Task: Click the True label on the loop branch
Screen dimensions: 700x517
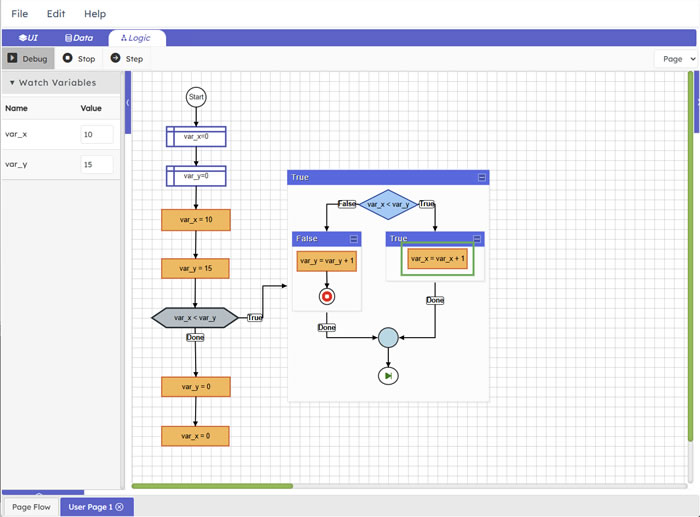Action: [254, 317]
